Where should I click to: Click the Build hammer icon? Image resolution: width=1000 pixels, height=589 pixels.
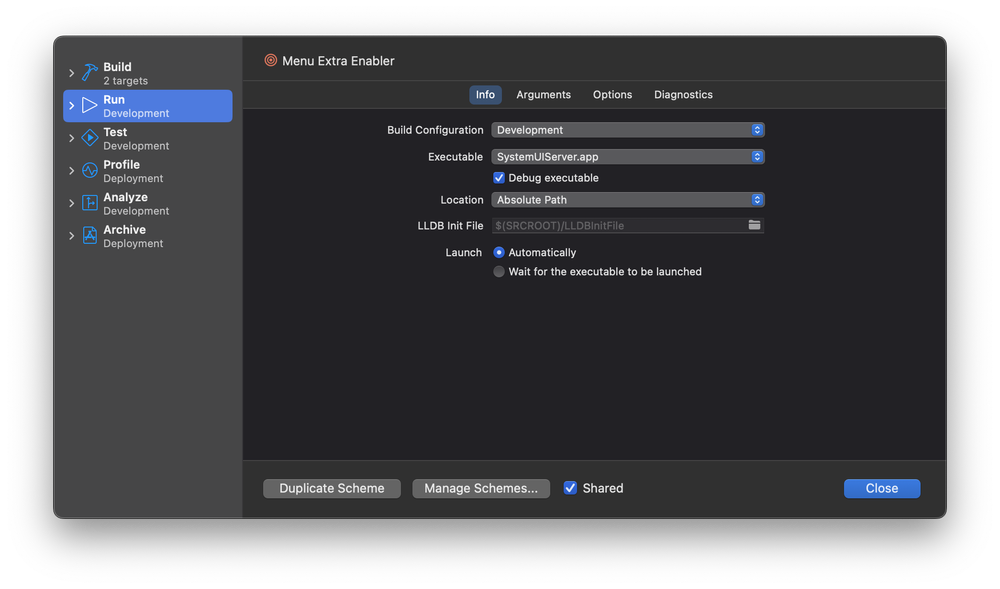89,73
